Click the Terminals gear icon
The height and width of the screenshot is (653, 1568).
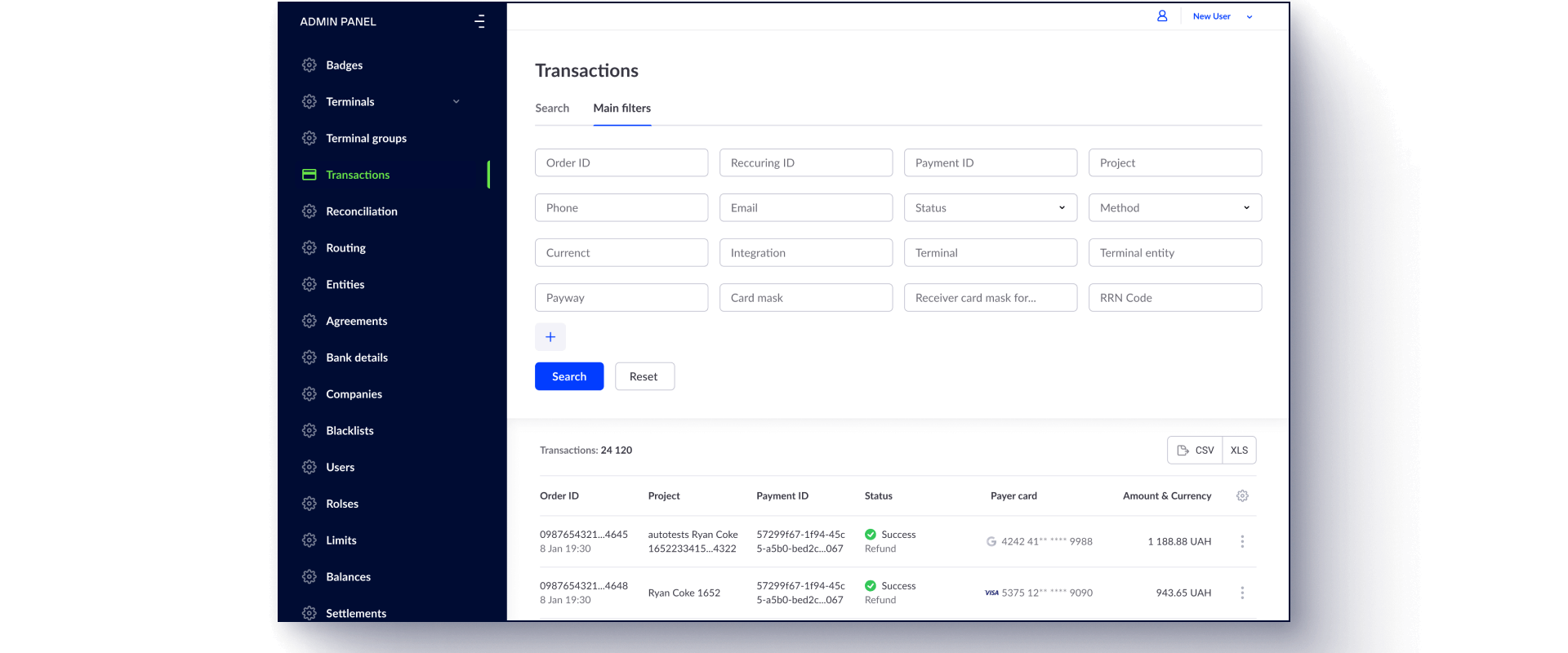point(309,102)
